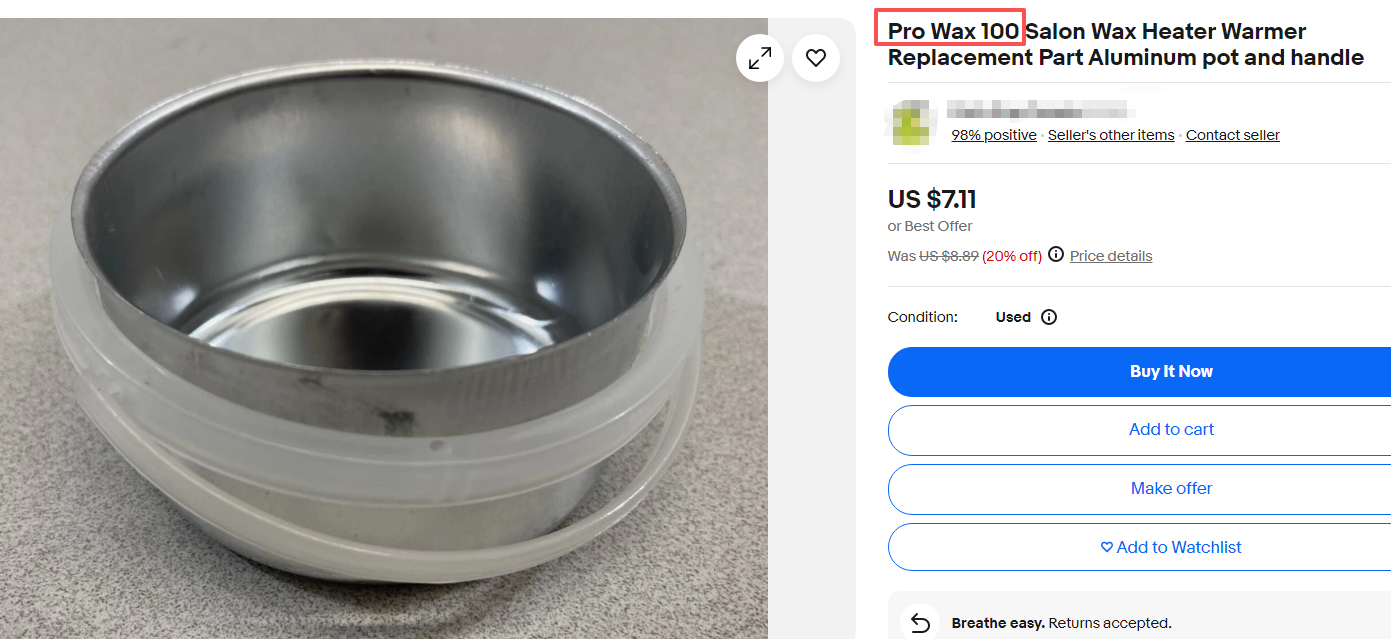Open the 98% positive feedback link

coord(994,135)
